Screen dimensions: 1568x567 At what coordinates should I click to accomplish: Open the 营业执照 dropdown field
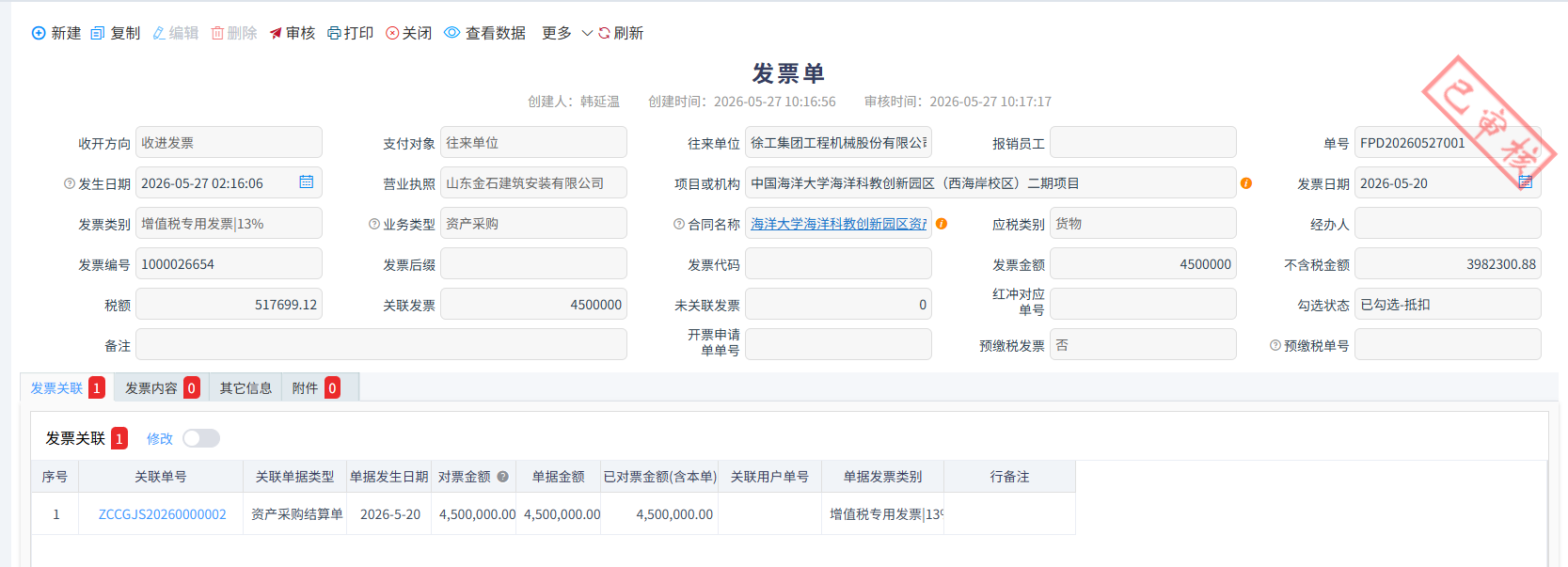533,183
